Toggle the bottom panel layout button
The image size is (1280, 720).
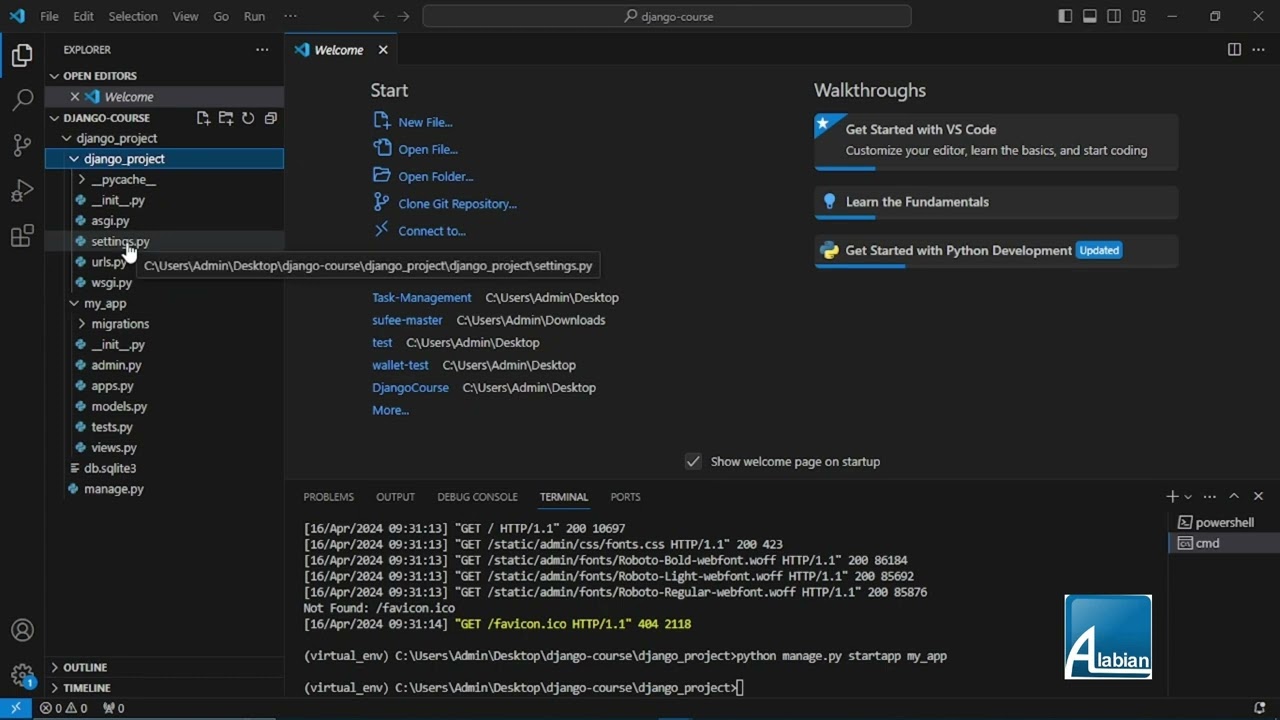click(x=1090, y=16)
